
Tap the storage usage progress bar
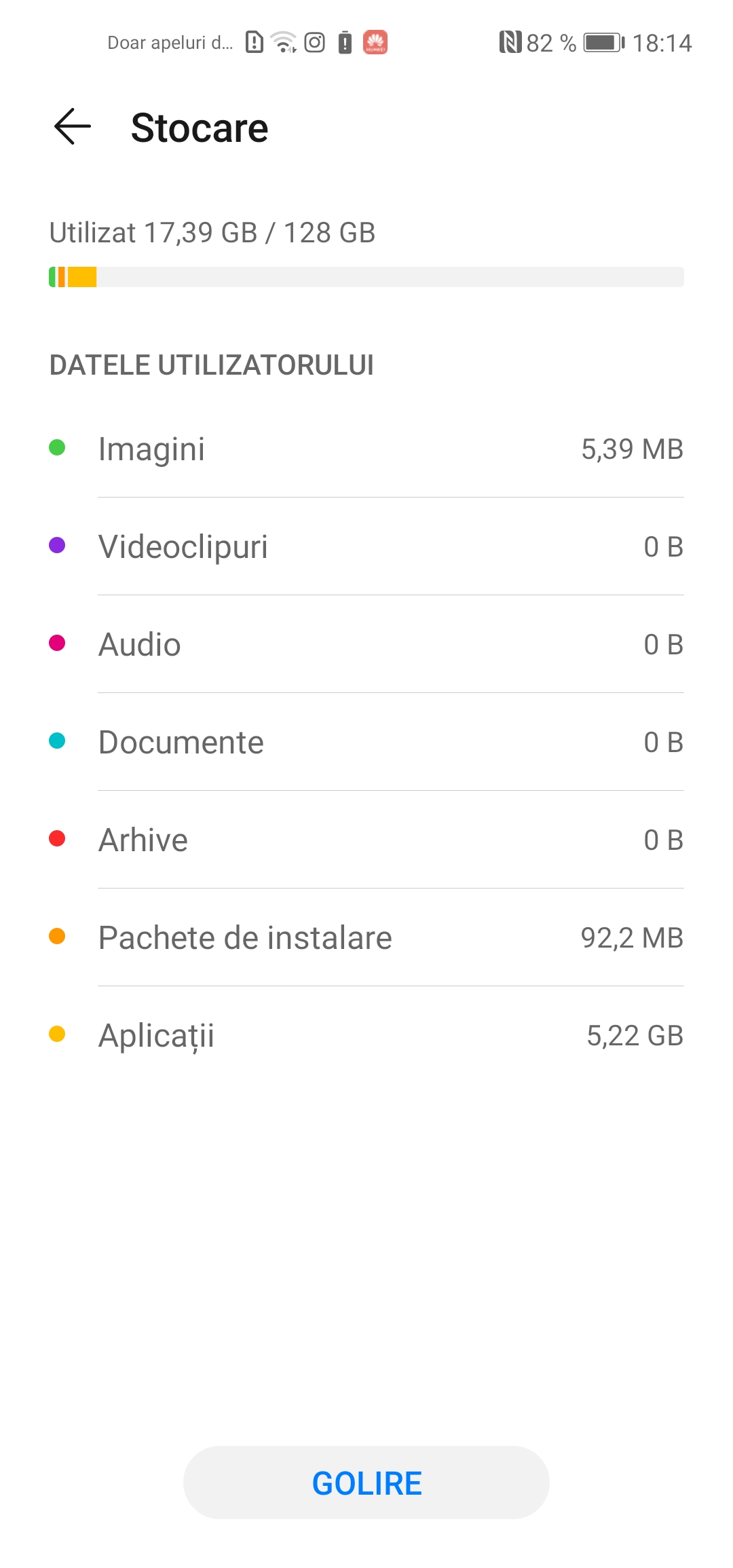pyautogui.click(x=366, y=277)
